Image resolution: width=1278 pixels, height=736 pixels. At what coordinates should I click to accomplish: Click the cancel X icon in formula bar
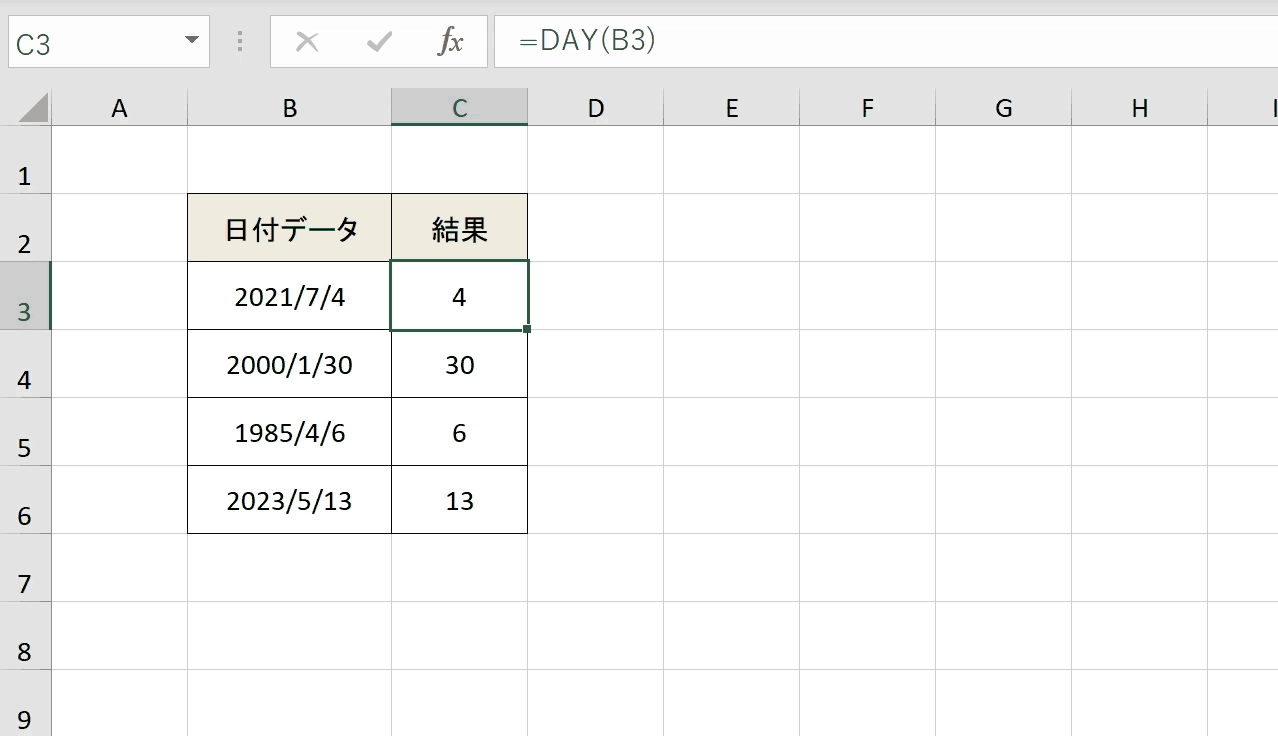[x=307, y=42]
